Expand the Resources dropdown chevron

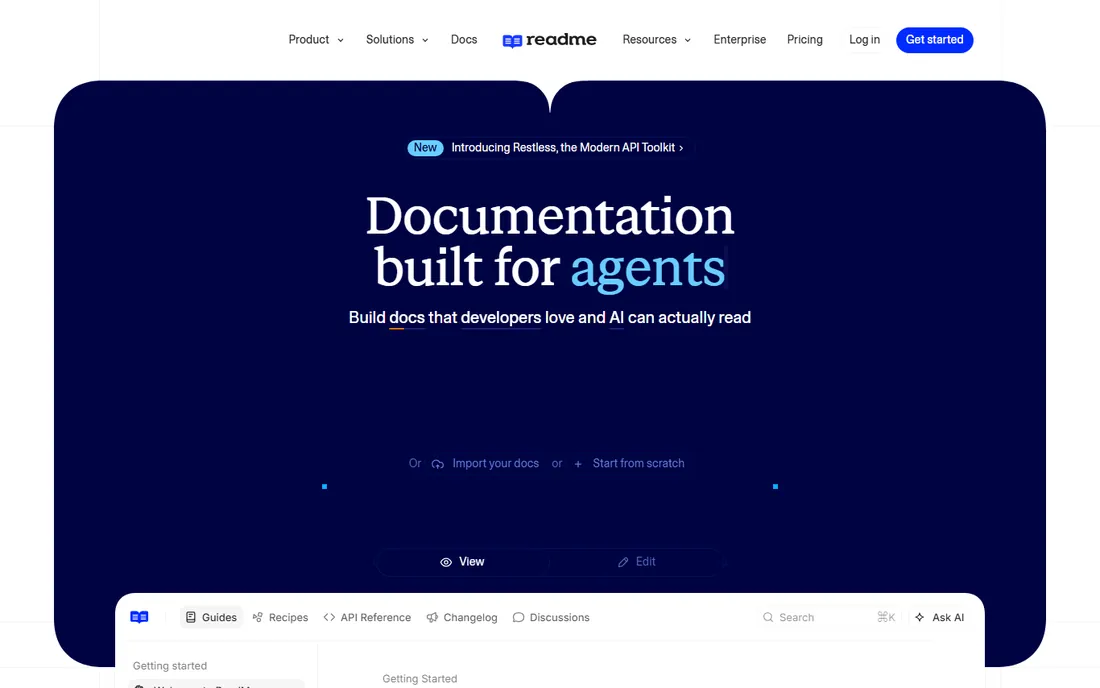point(688,41)
